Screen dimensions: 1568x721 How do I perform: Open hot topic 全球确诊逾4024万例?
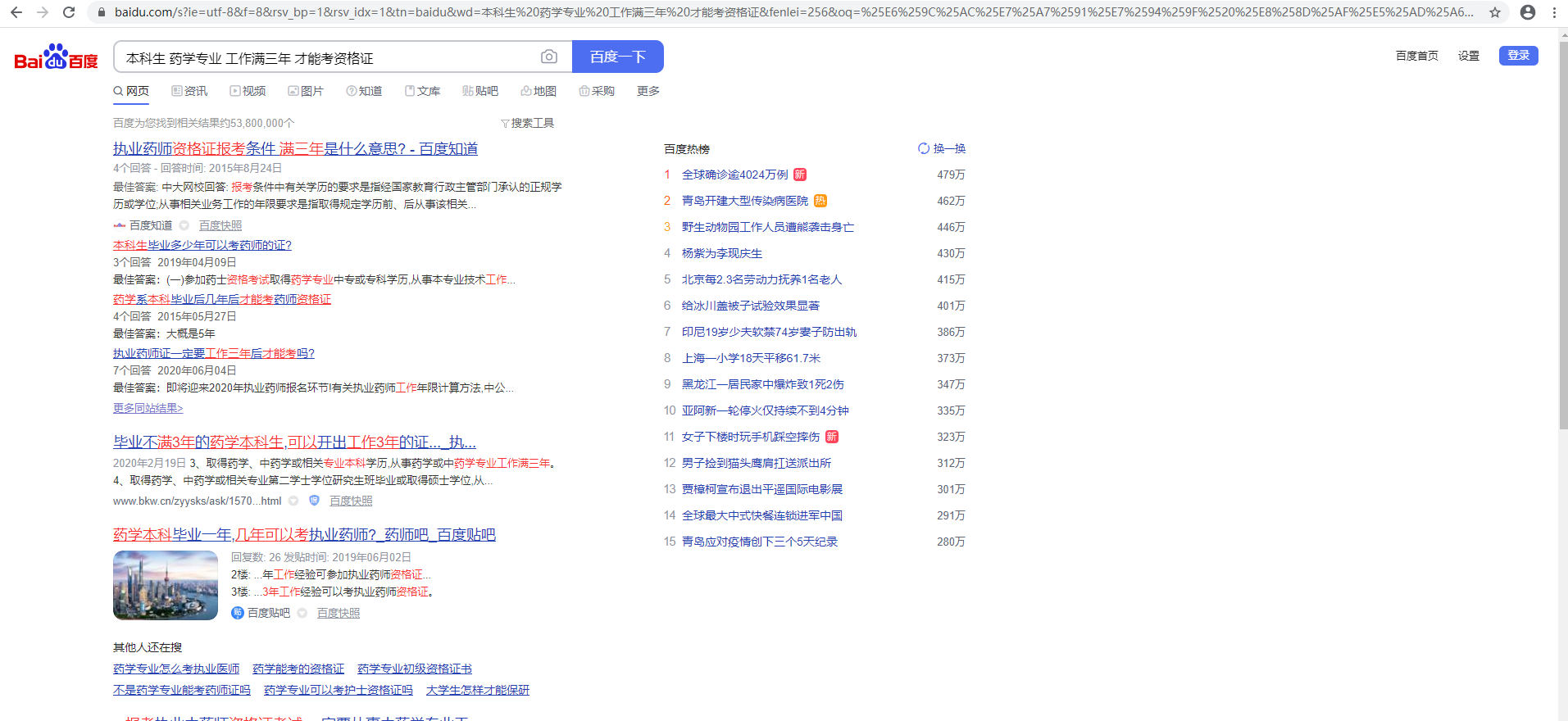[735, 175]
